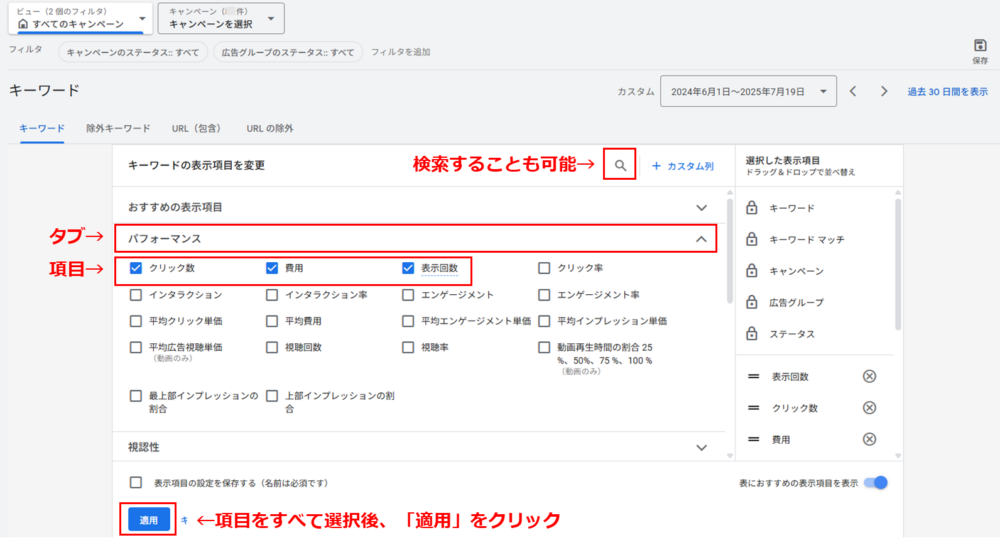Click the selected columns panel scrollbar
Image resolution: width=1000 pixels, height=545 pixels.
[x=897, y=262]
